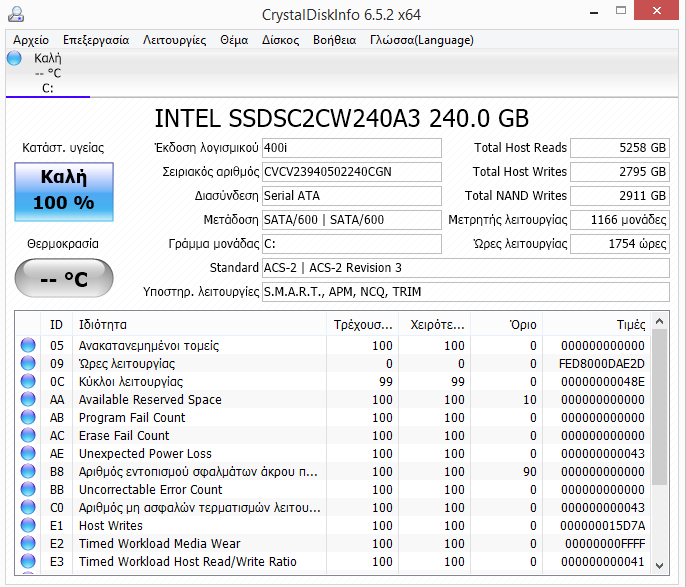Open the Γλώσσα(Language) menu
Viewport: 686px width, 587px height.
tap(422, 40)
